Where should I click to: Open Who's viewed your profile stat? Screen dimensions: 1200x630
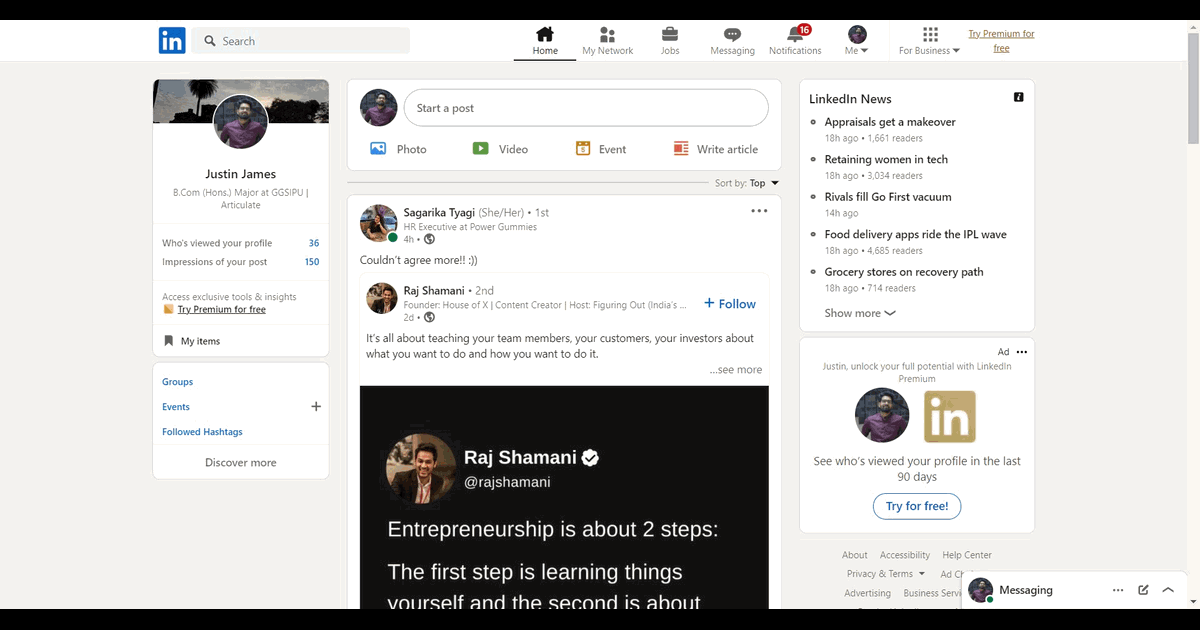(241, 243)
